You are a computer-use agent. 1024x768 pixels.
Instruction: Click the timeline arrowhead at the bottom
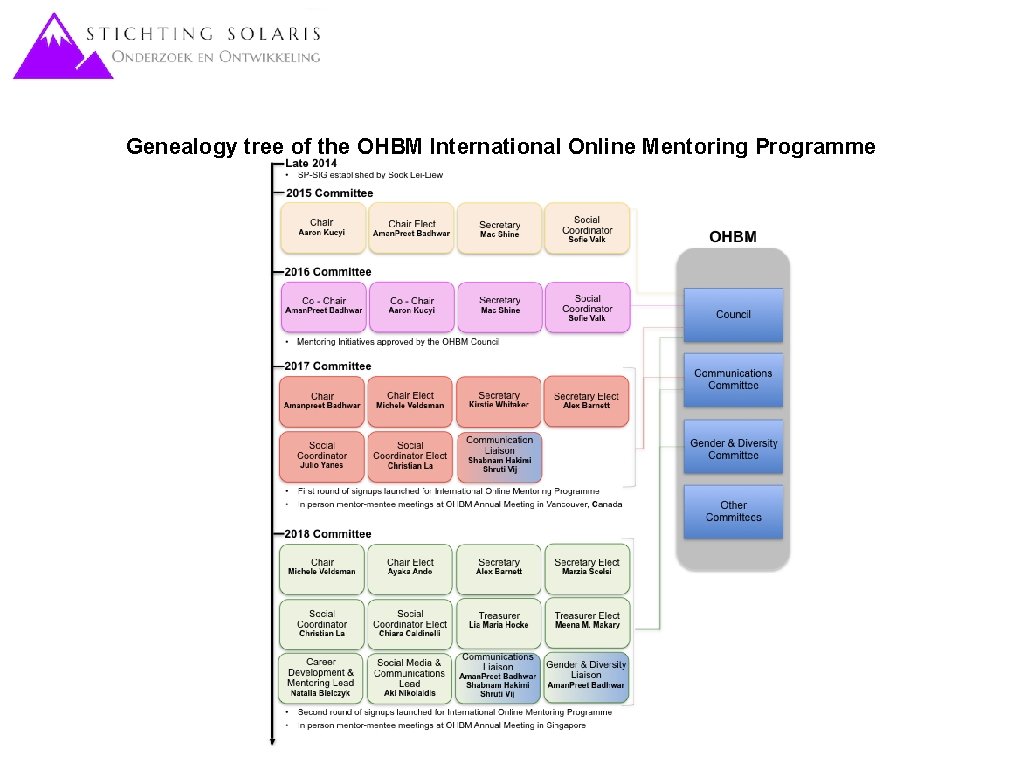coord(272,741)
